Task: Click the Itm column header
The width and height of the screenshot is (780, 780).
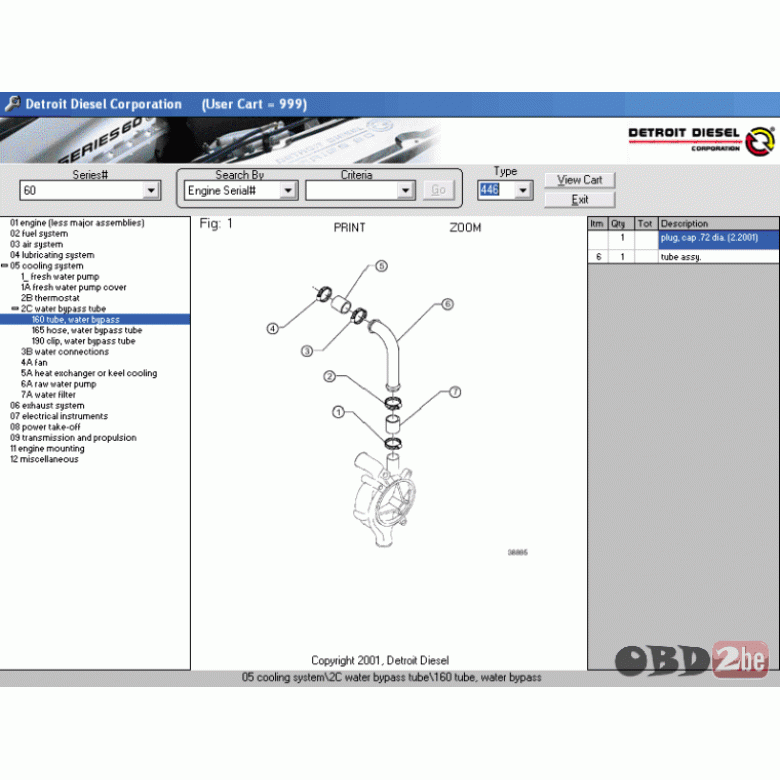Action: click(597, 223)
